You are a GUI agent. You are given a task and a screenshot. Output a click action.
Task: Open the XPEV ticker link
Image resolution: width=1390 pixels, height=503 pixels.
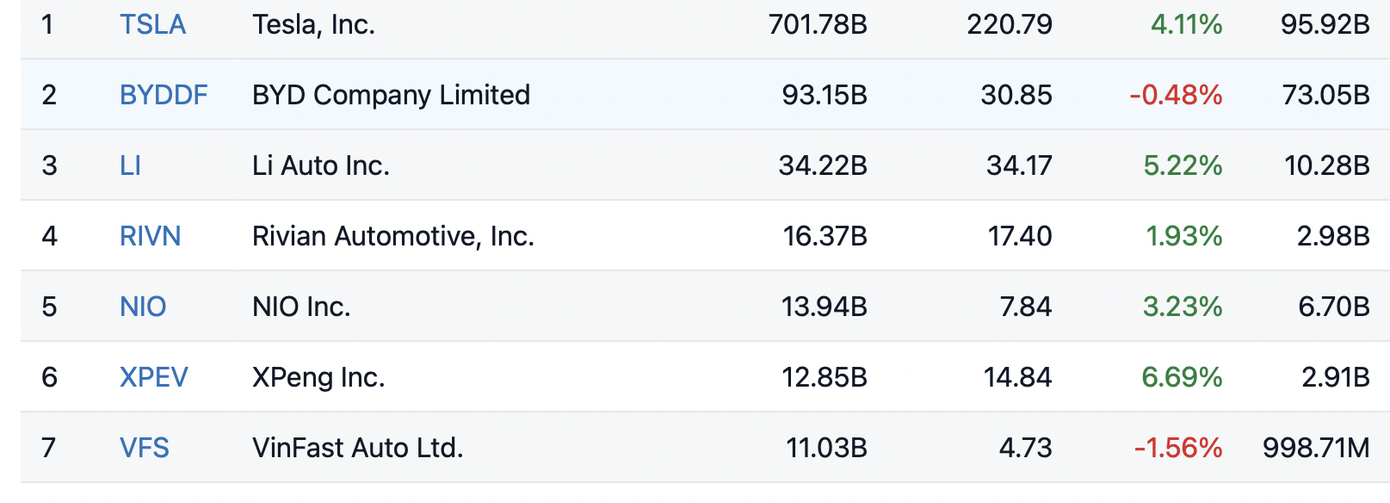[x=154, y=377]
